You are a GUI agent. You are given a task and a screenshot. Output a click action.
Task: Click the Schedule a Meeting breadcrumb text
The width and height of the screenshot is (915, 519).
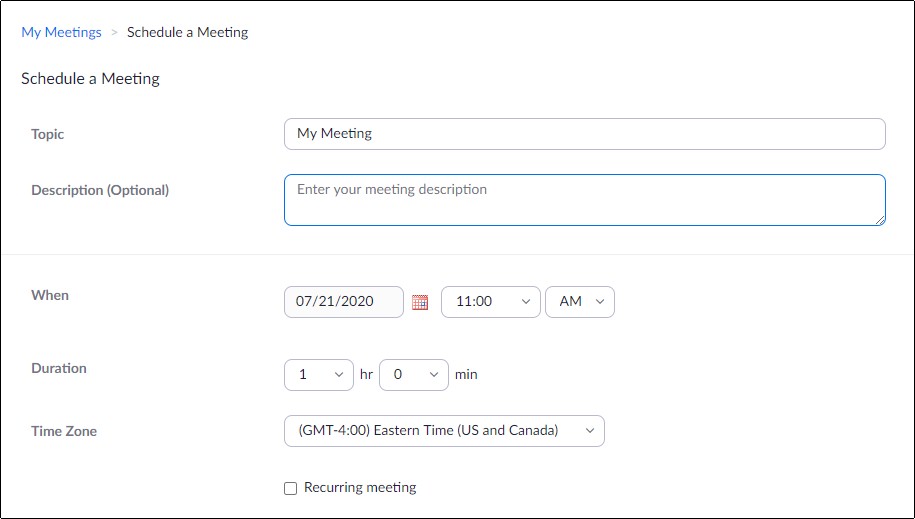tap(187, 32)
